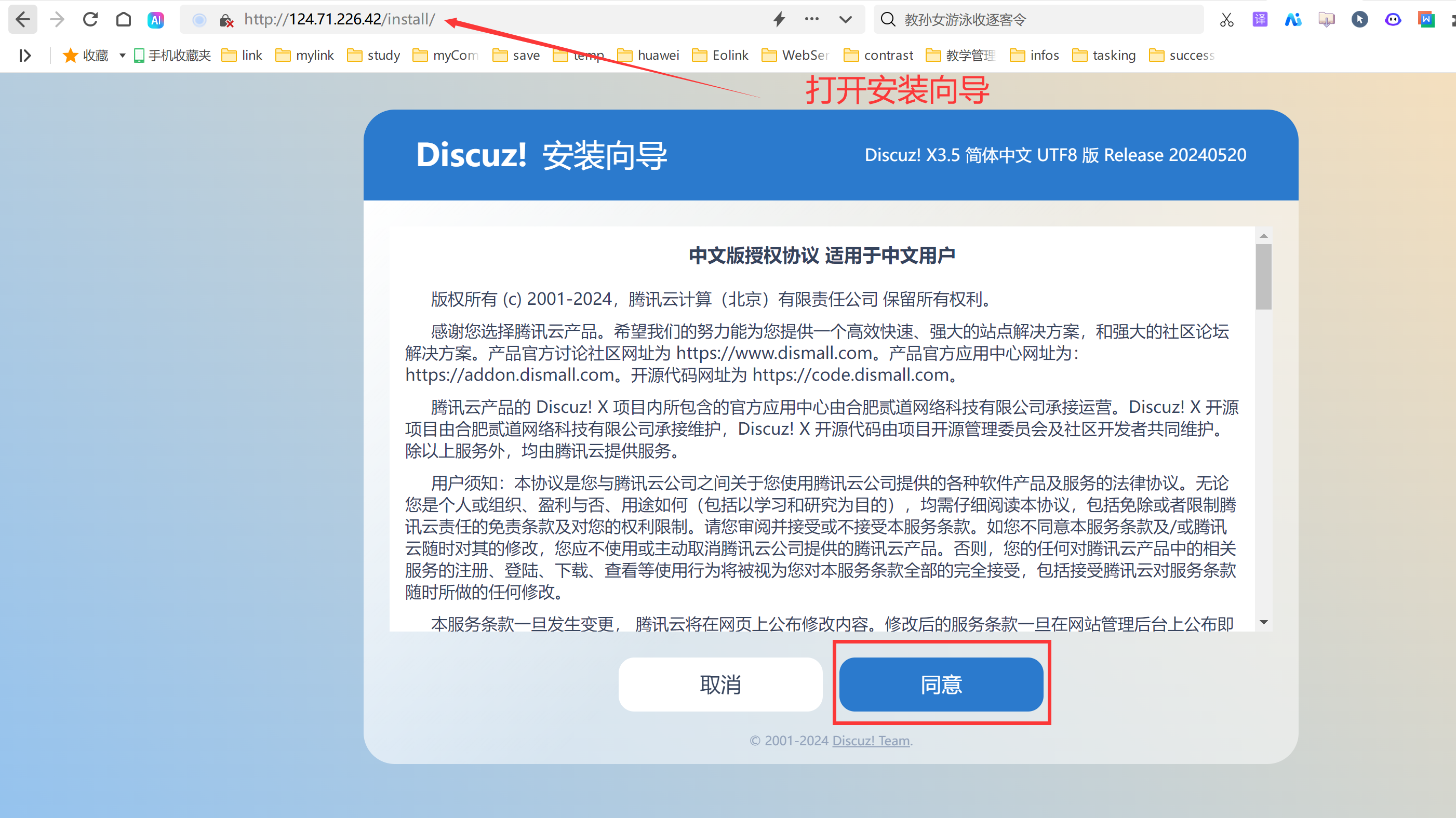Click the lightning speed mode icon
Image resolution: width=1456 pixels, height=818 pixels.
point(780,19)
